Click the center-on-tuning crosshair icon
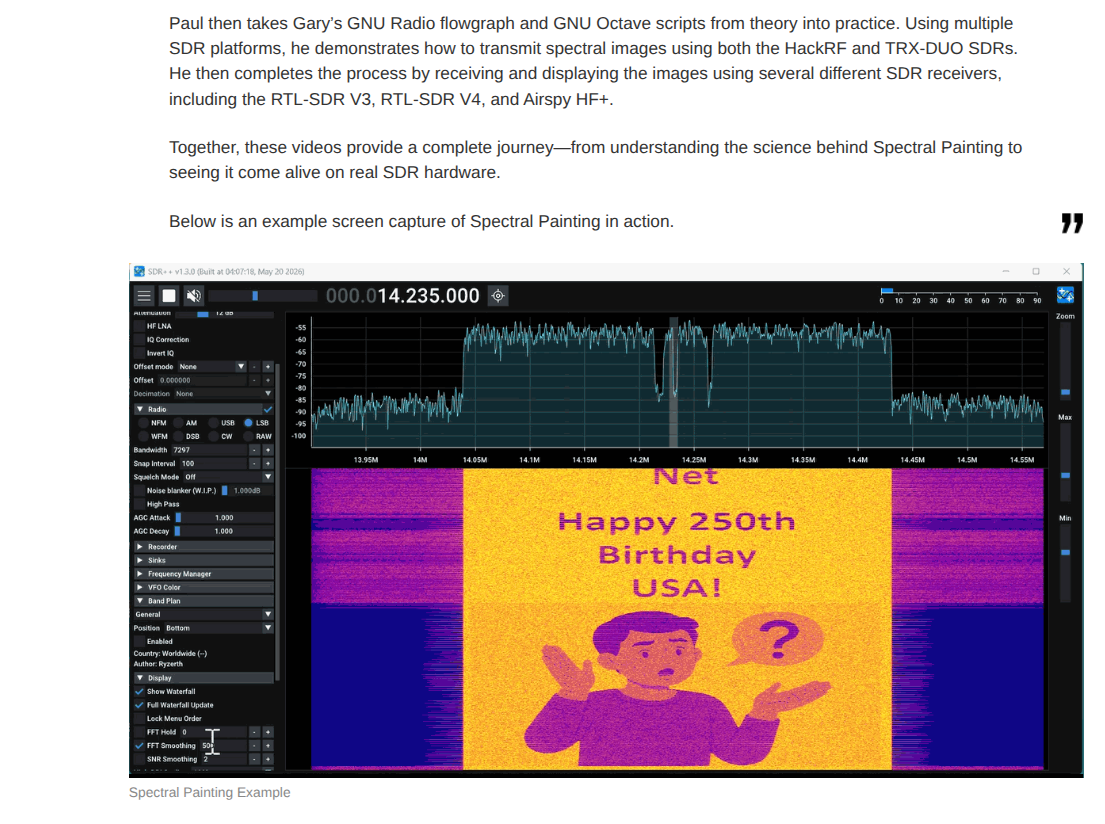Viewport: 1105px width, 824px height. point(498,296)
